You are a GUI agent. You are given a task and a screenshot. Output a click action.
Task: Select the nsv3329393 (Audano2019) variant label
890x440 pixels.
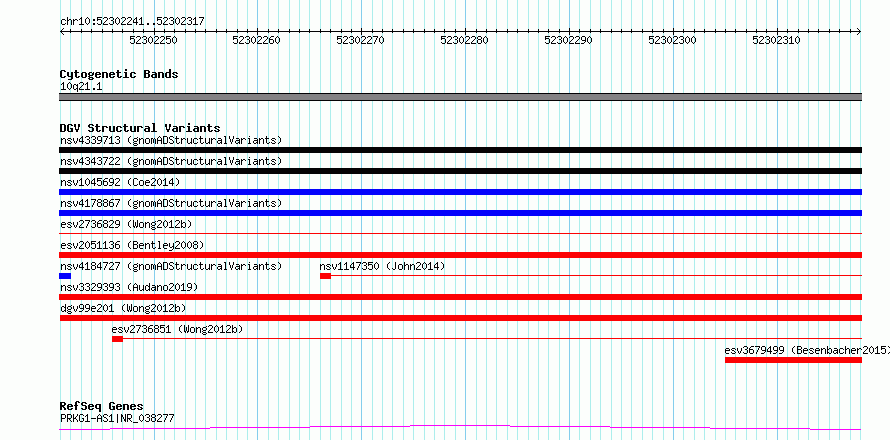(129, 287)
